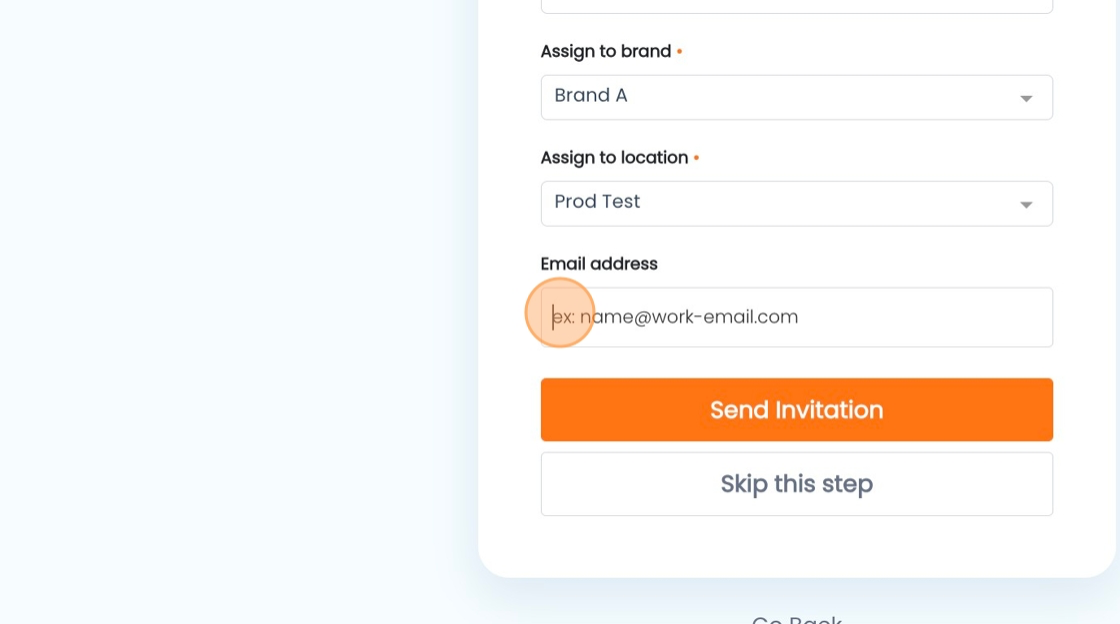The width and height of the screenshot is (1120, 624).
Task: Click the arrow icon beside Prod Test
Action: coord(1026,205)
